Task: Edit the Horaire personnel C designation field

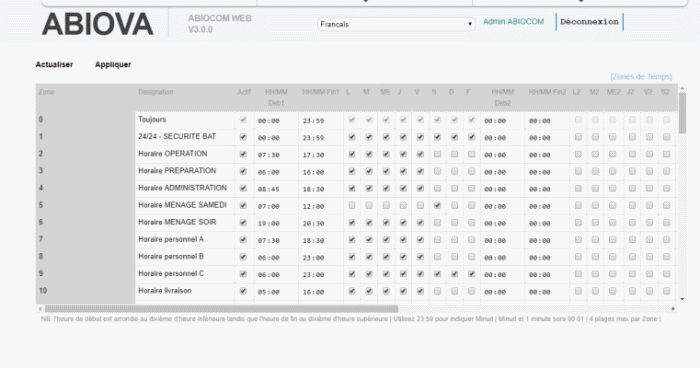Action: pos(185,274)
